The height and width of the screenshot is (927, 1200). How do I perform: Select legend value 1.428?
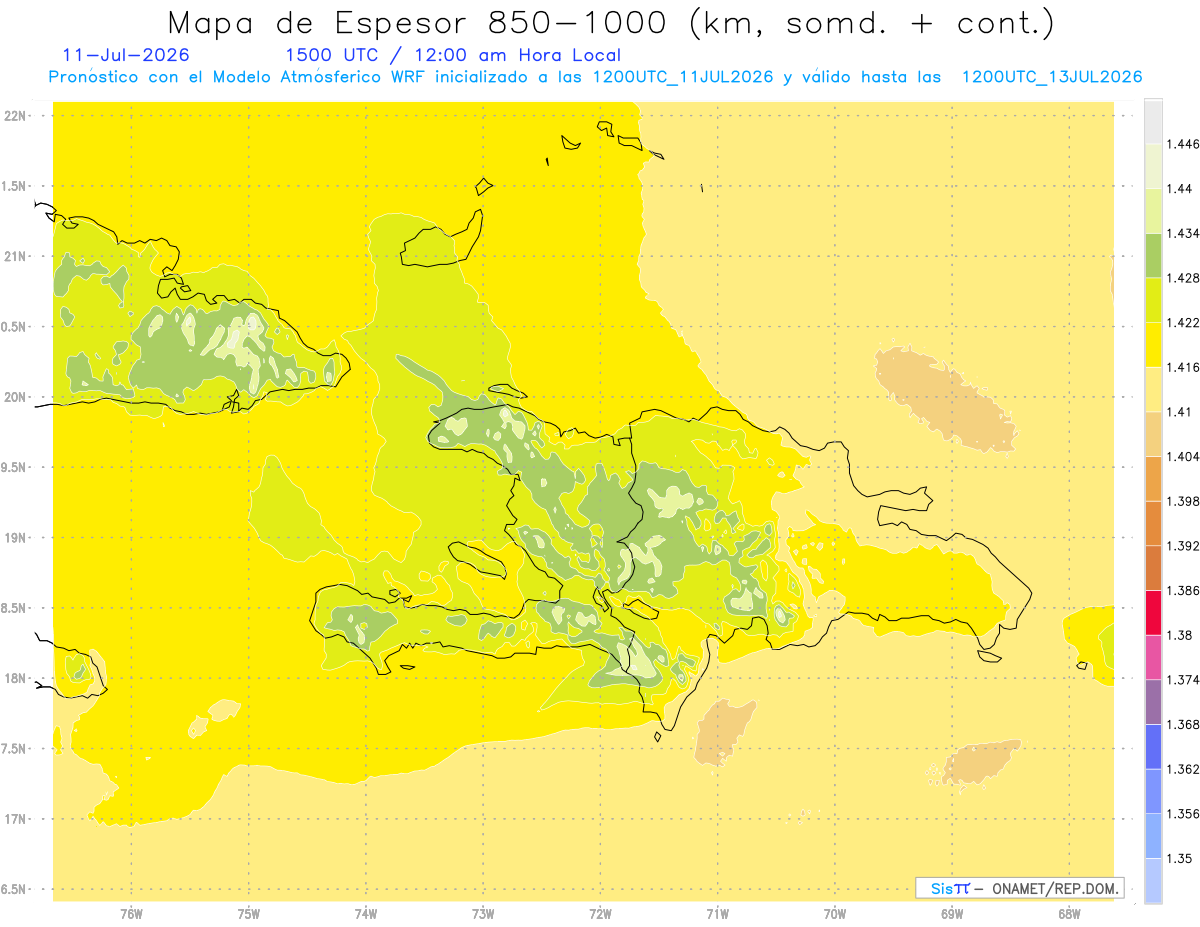(1183, 278)
